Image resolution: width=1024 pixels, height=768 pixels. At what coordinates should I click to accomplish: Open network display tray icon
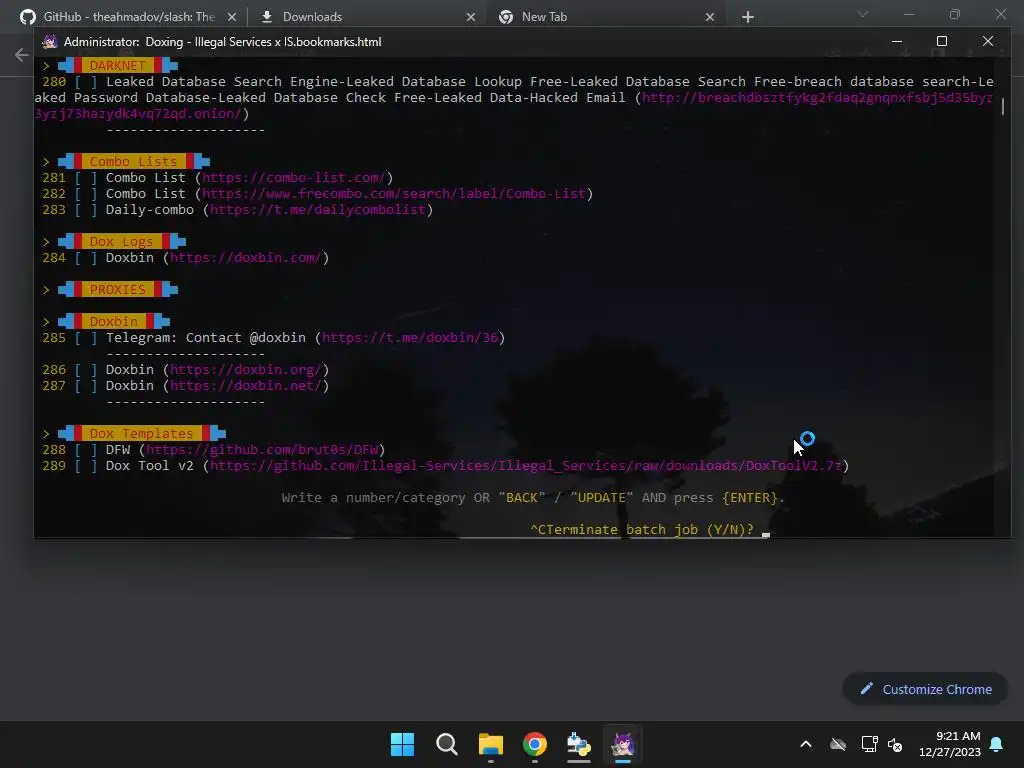point(869,744)
